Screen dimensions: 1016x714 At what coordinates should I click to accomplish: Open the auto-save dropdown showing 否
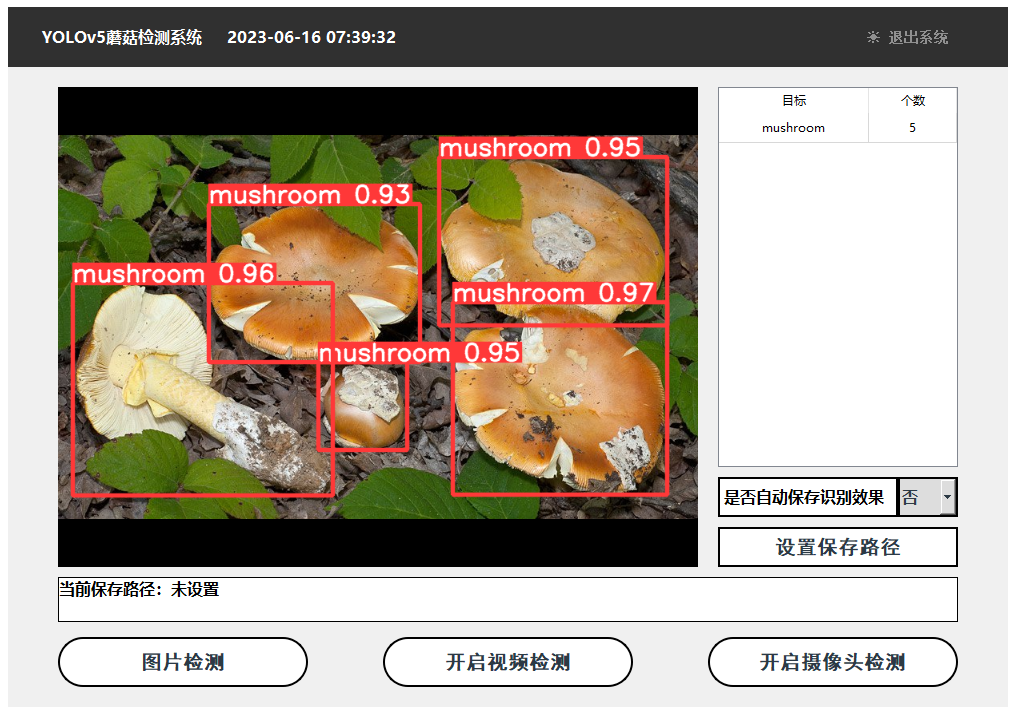point(927,497)
